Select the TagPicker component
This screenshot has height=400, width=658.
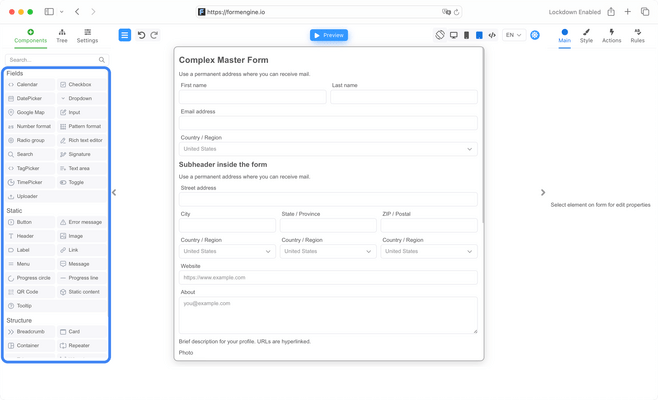point(30,168)
